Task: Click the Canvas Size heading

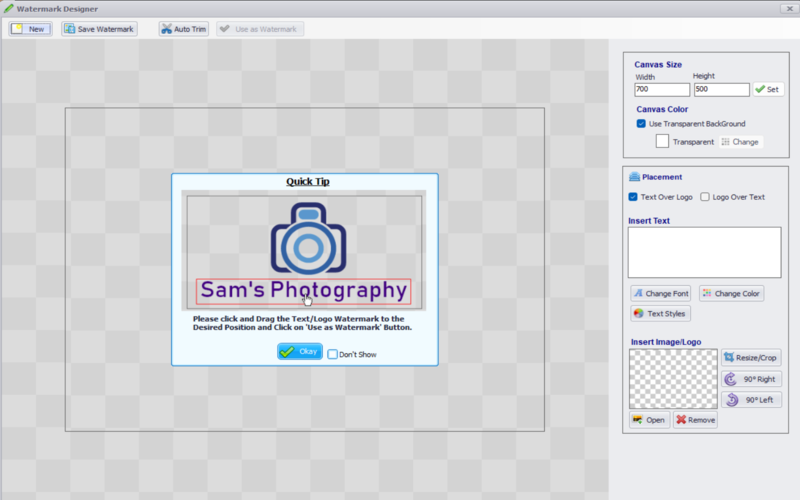Action: pyautogui.click(x=658, y=65)
